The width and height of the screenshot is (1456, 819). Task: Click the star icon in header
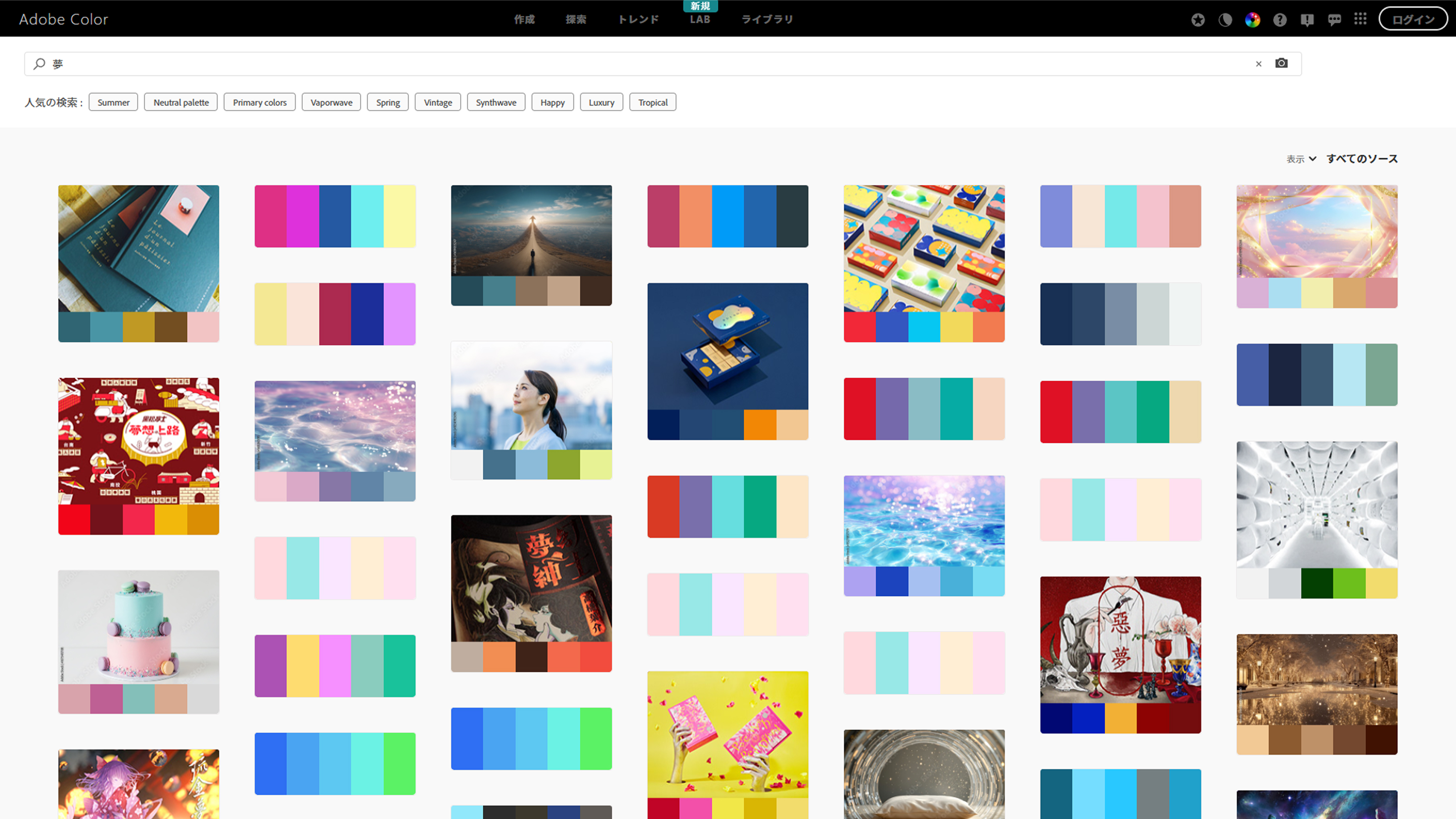(x=1198, y=20)
